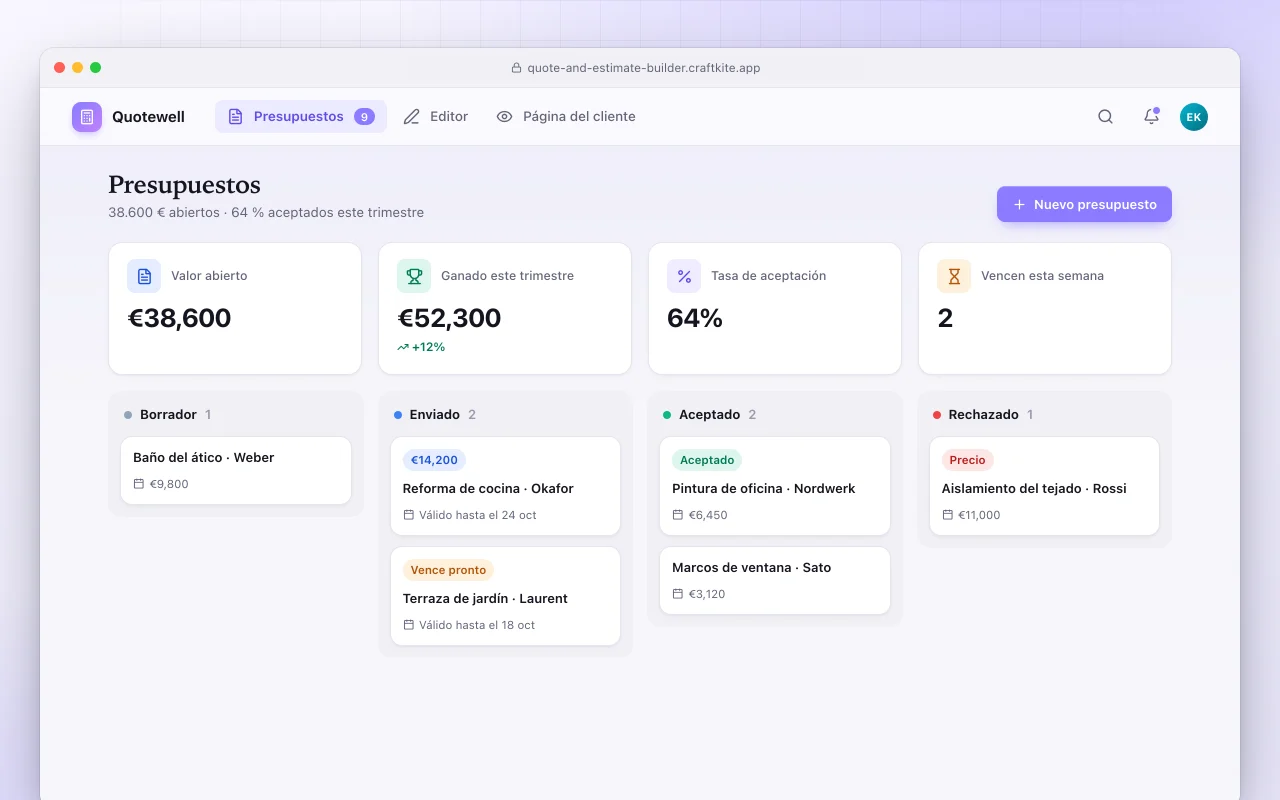Select the Rechazado column header
The height and width of the screenshot is (800, 1280).
pyautogui.click(x=983, y=415)
